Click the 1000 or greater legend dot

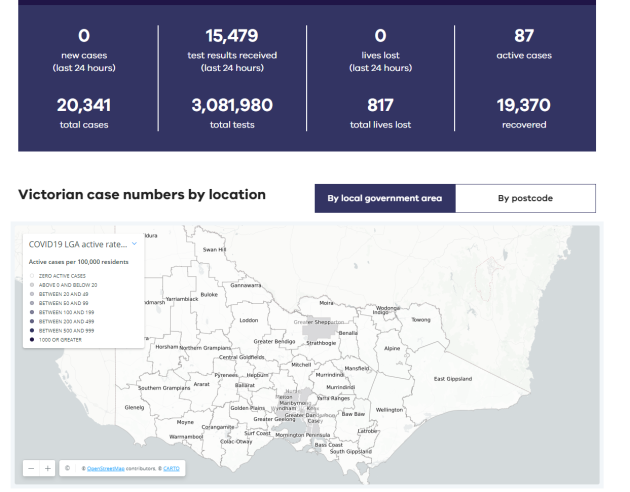32,338
